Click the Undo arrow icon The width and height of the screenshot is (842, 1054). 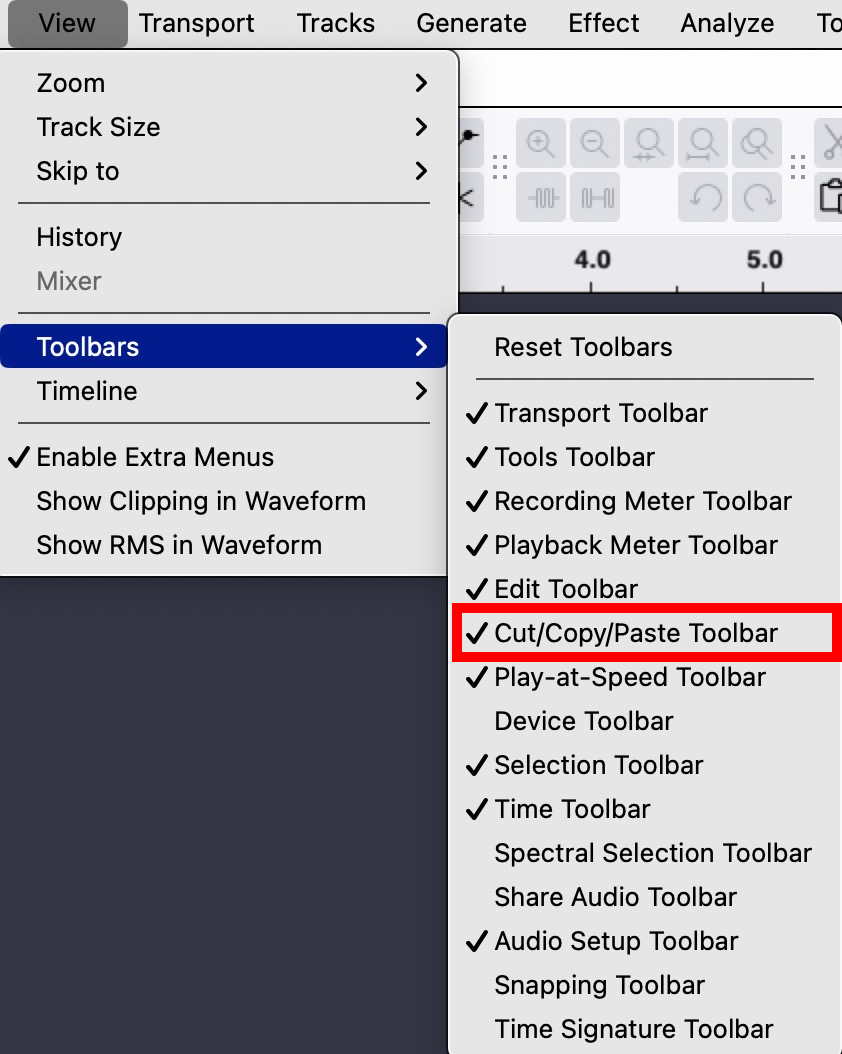point(703,197)
